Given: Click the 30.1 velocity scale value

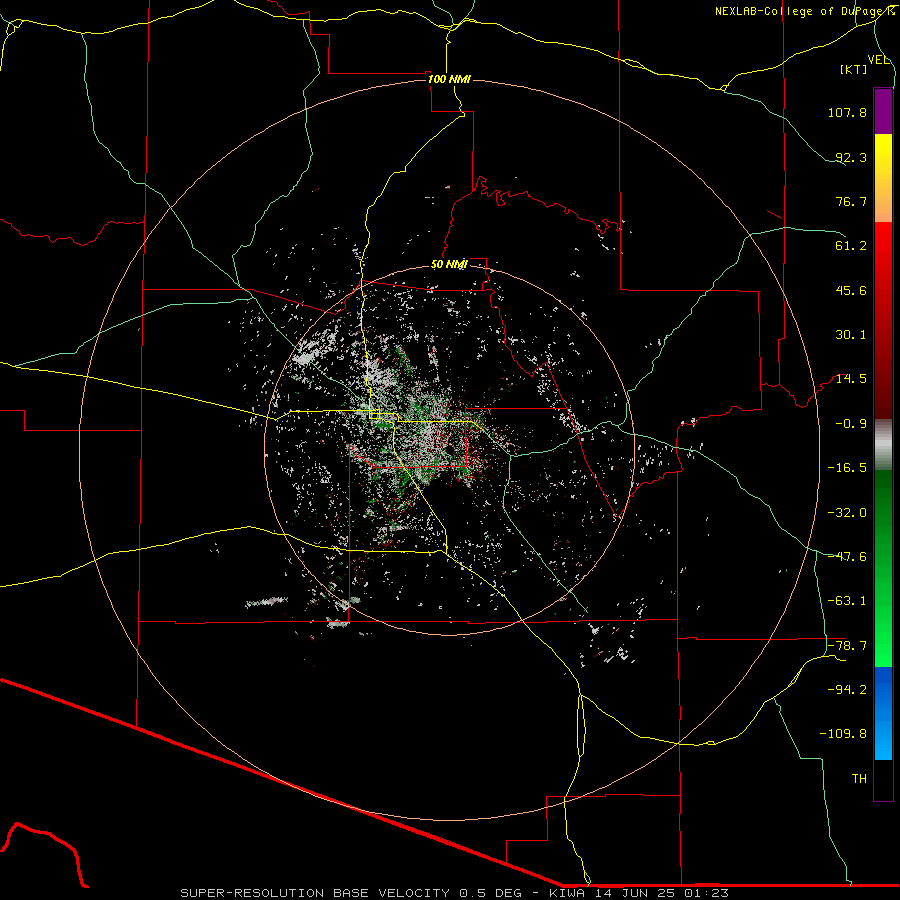Looking at the screenshot, I should (x=851, y=335).
